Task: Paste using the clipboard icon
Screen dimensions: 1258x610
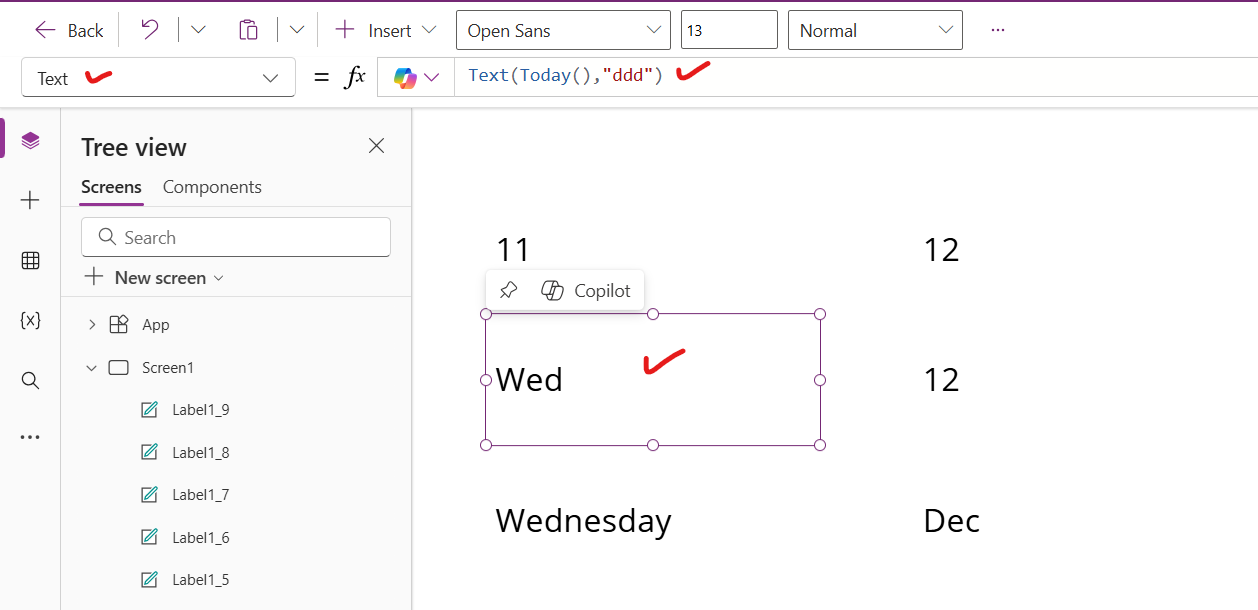Action: [x=248, y=29]
